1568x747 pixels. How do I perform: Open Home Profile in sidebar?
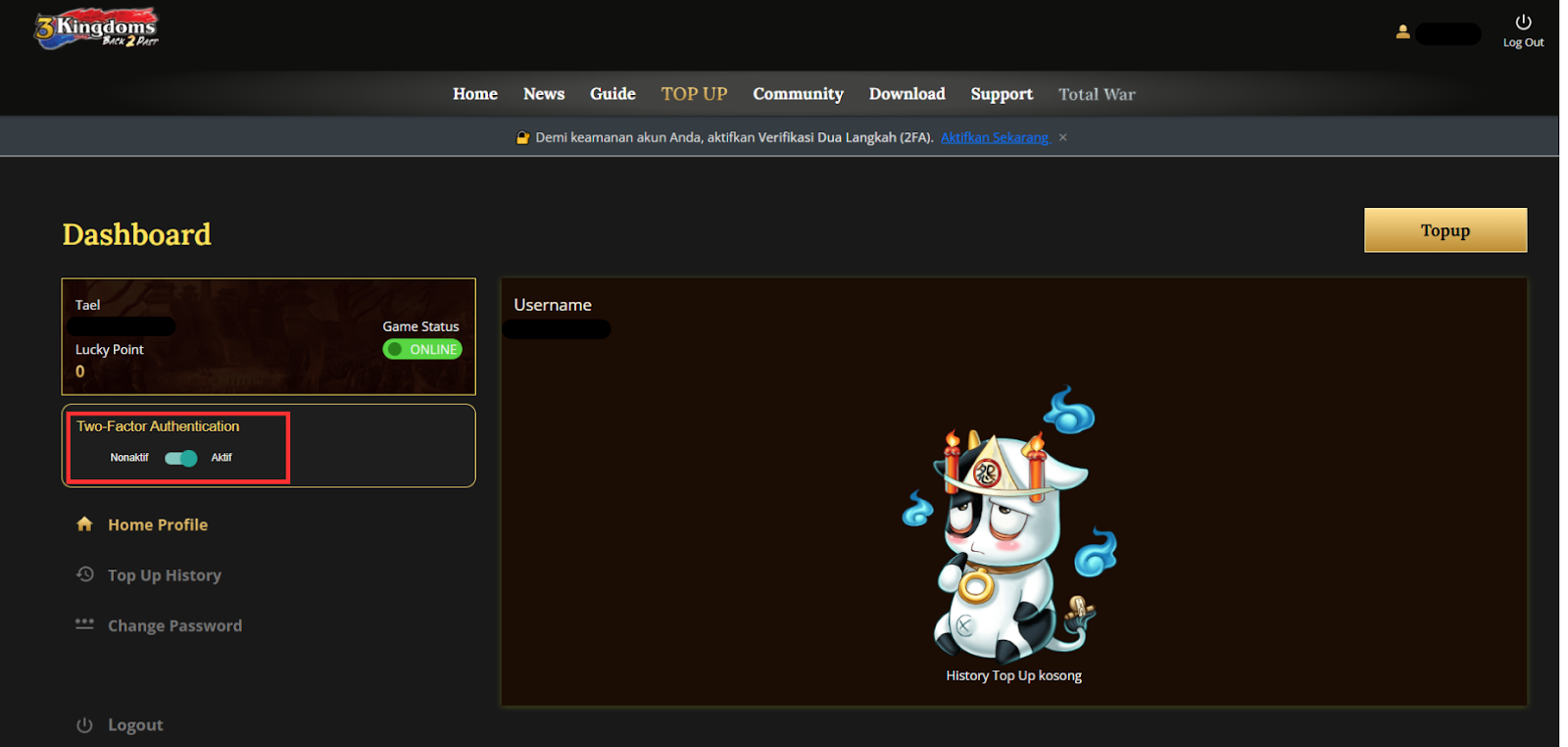coord(158,524)
